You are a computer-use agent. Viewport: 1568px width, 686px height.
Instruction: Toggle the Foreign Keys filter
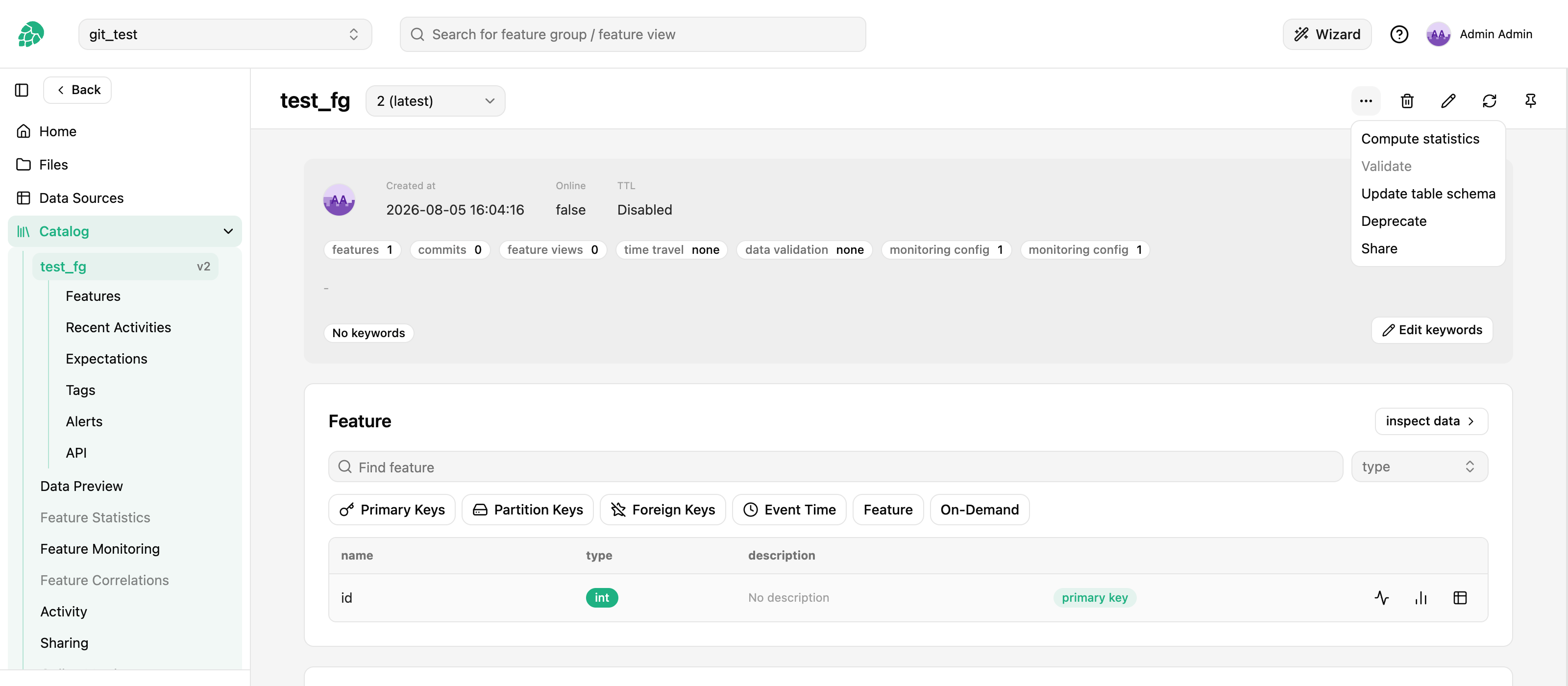pyautogui.click(x=663, y=510)
